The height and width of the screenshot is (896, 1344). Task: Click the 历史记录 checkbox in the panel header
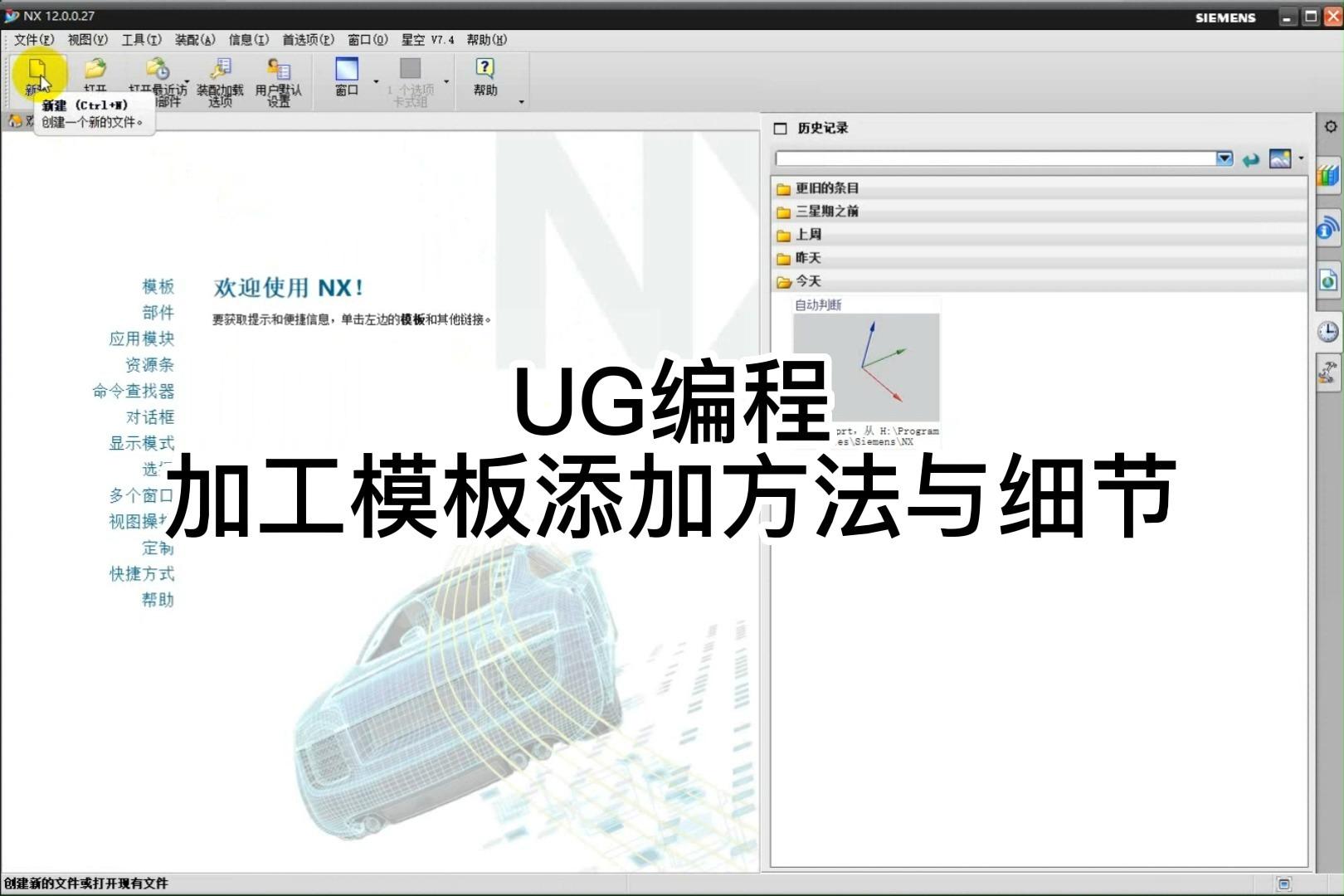(x=780, y=128)
